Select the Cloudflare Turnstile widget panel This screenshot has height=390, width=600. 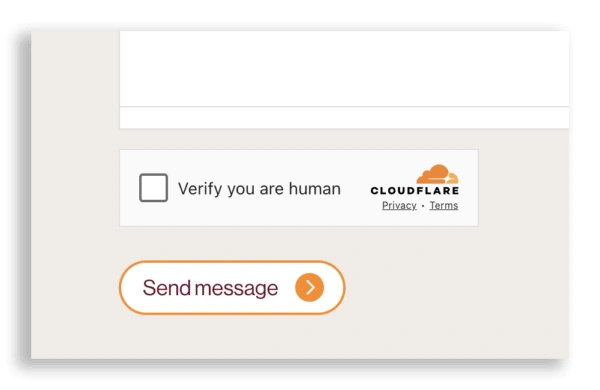[x=299, y=188]
